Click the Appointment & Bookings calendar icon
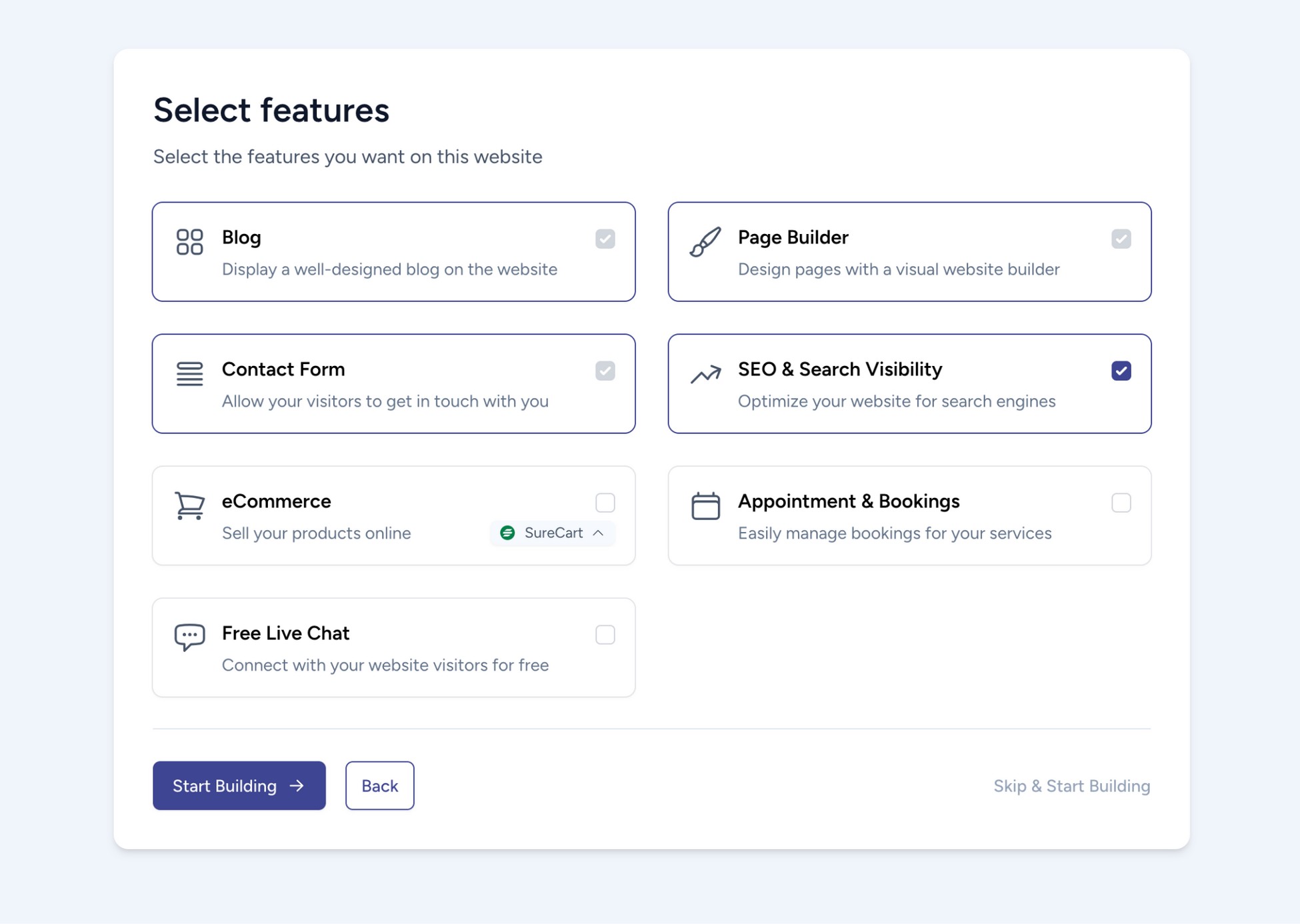Image resolution: width=1300 pixels, height=924 pixels. tap(706, 507)
